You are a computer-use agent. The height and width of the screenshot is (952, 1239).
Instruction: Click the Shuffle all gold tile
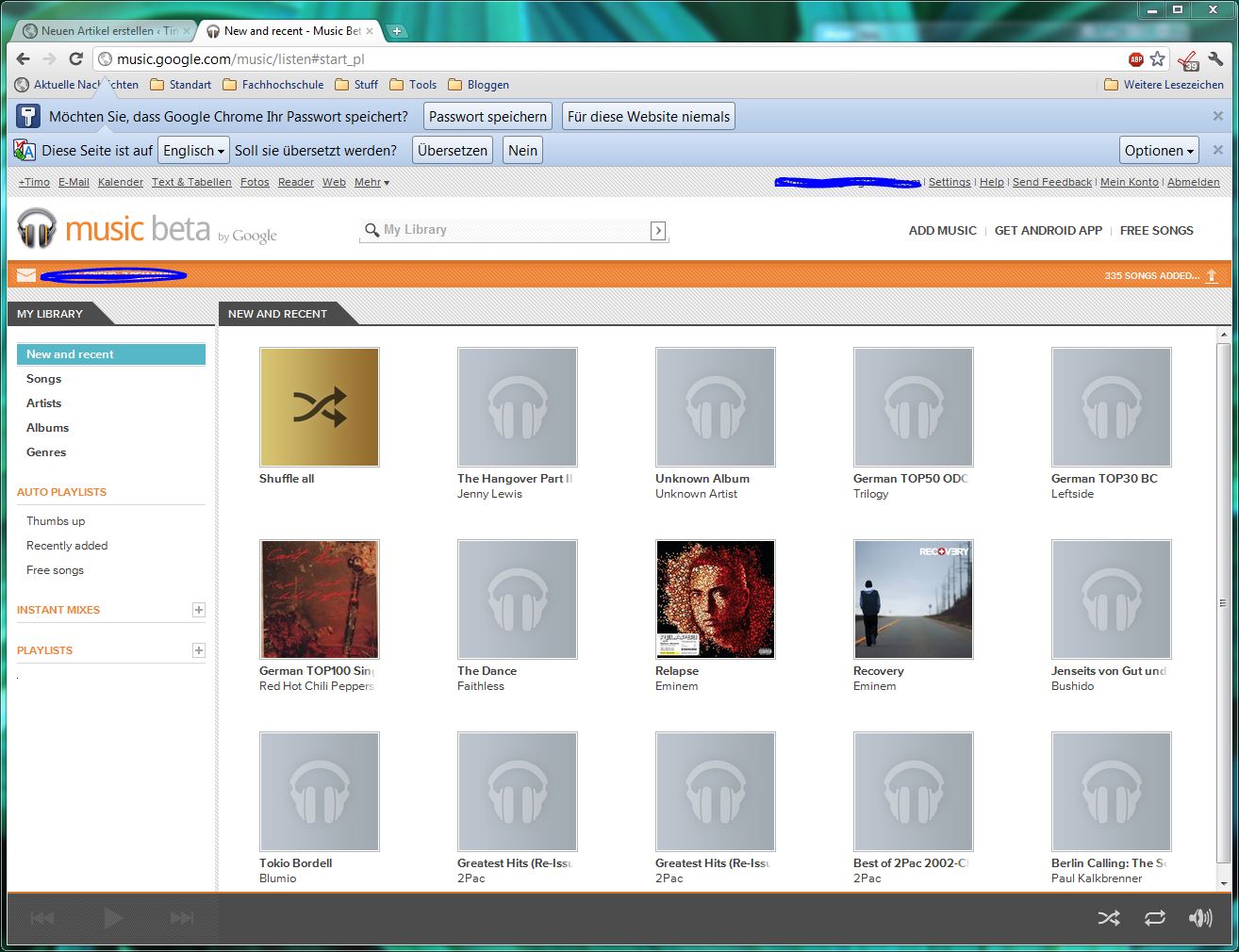click(x=319, y=406)
